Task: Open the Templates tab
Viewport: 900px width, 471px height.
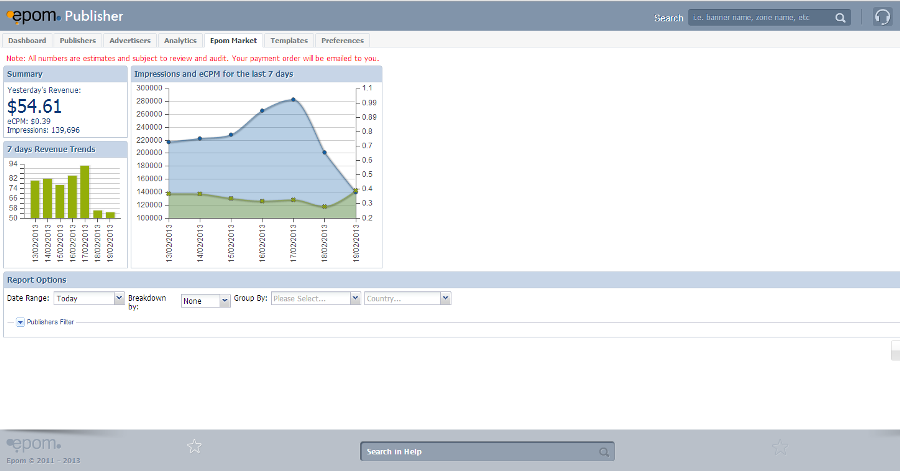Action: [289, 41]
